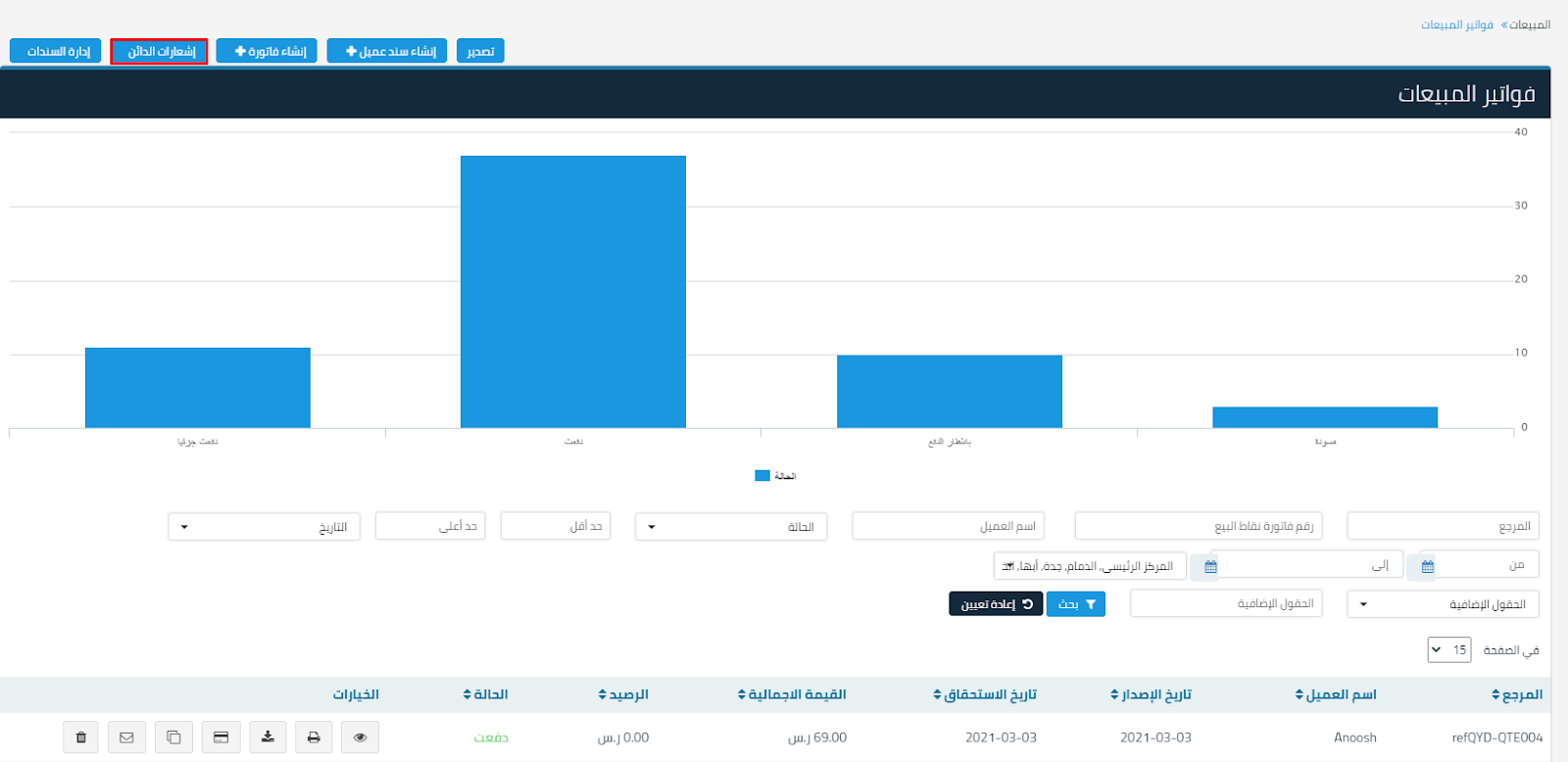Download the invoice via the download icon
Screen dimensions: 1568x762
[x=268, y=738]
